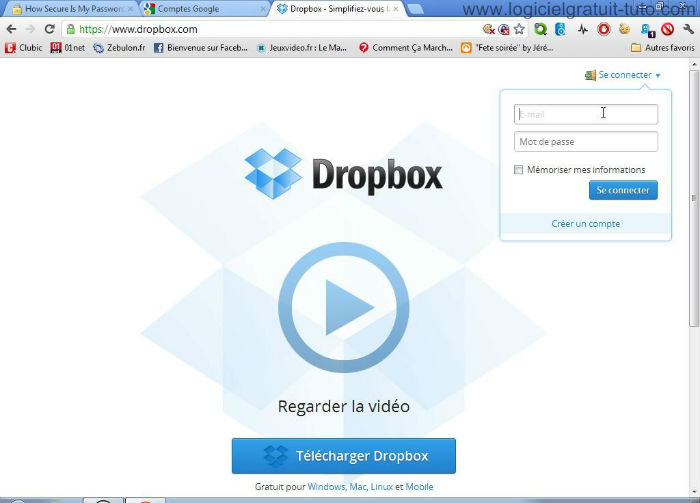700x503 pixels.
Task: Click the Télécharger Dropbox button
Action: 344,456
